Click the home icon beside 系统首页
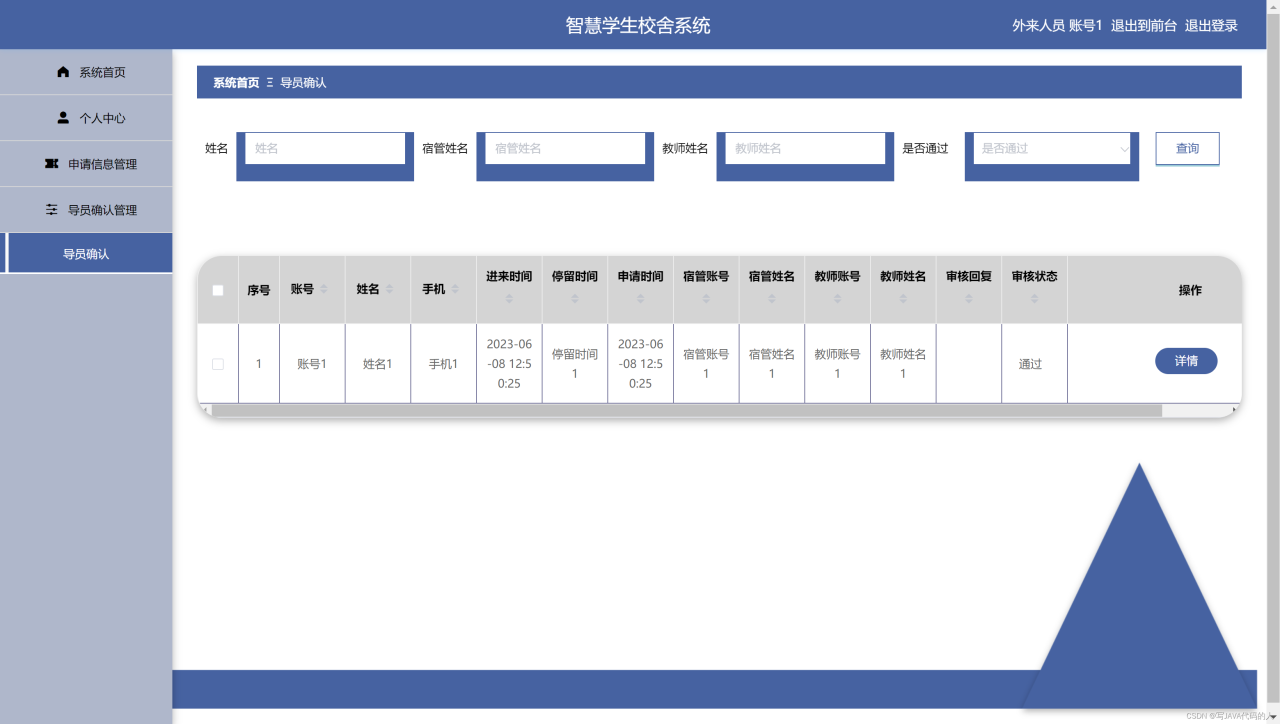1280x724 pixels. (64, 72)
